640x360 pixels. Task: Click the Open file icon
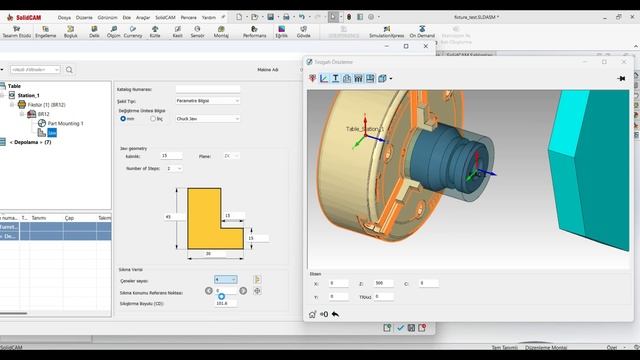(x=255, y=17)
